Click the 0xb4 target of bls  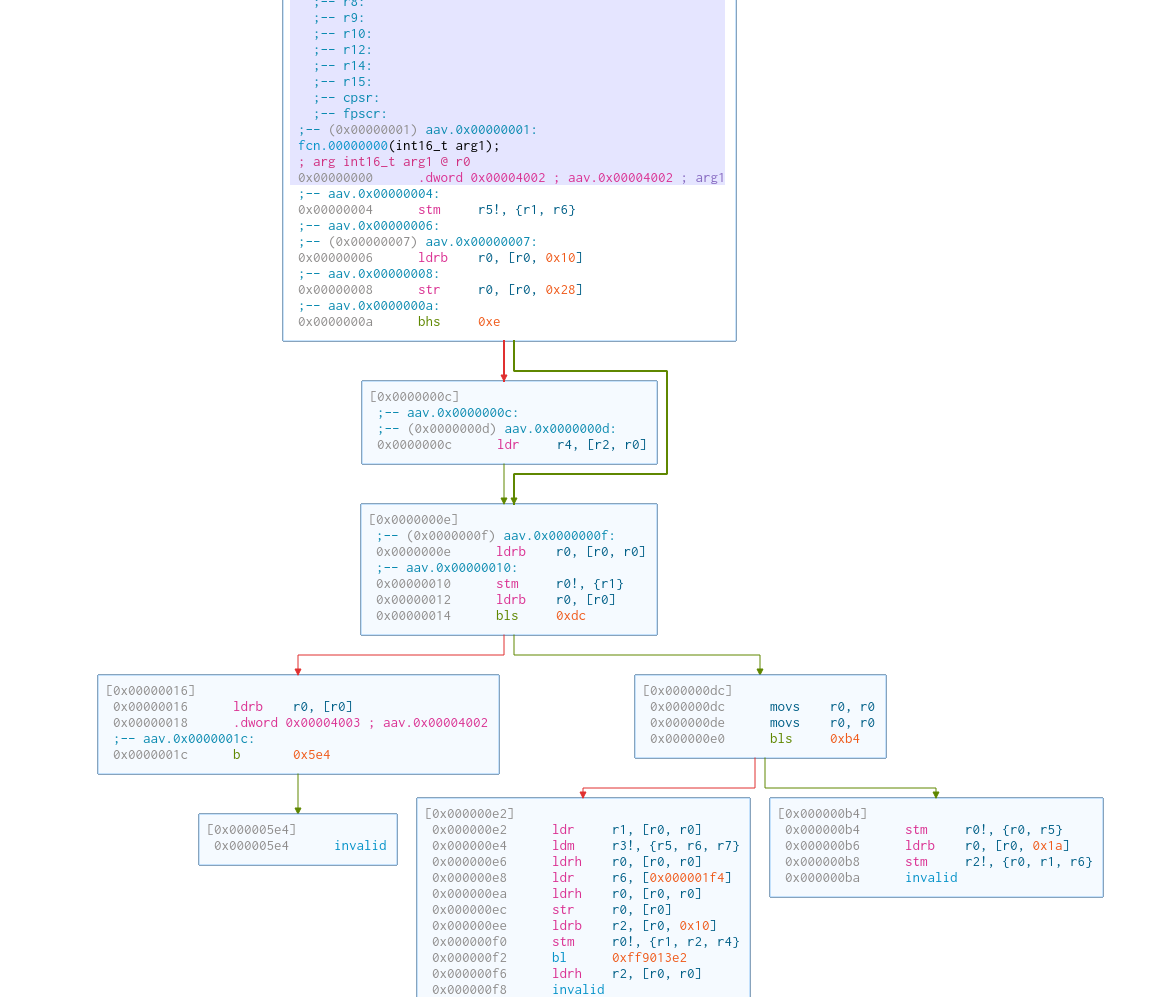844,739
